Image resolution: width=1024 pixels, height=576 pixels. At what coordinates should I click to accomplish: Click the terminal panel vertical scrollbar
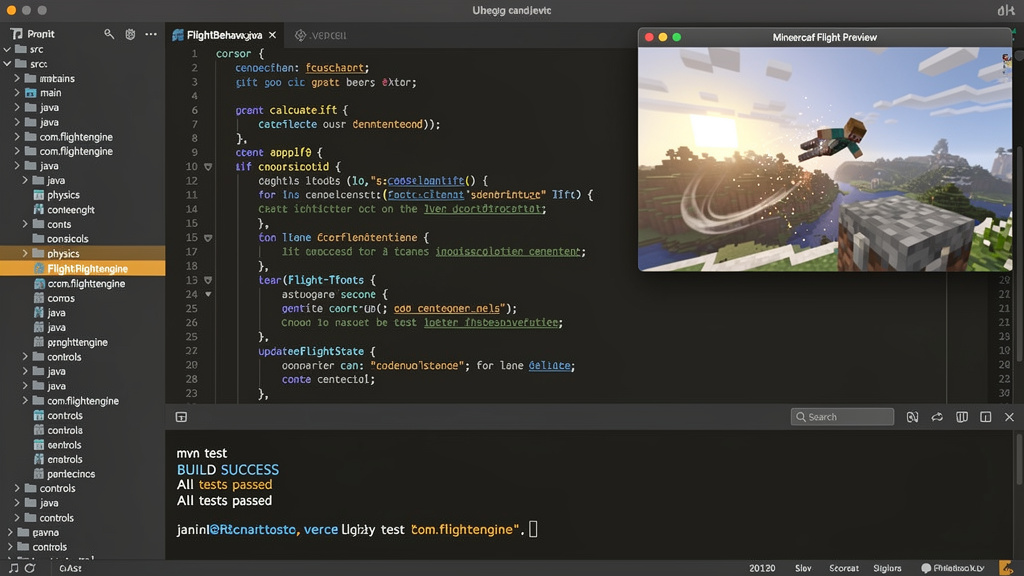(x=1019, y=461)
